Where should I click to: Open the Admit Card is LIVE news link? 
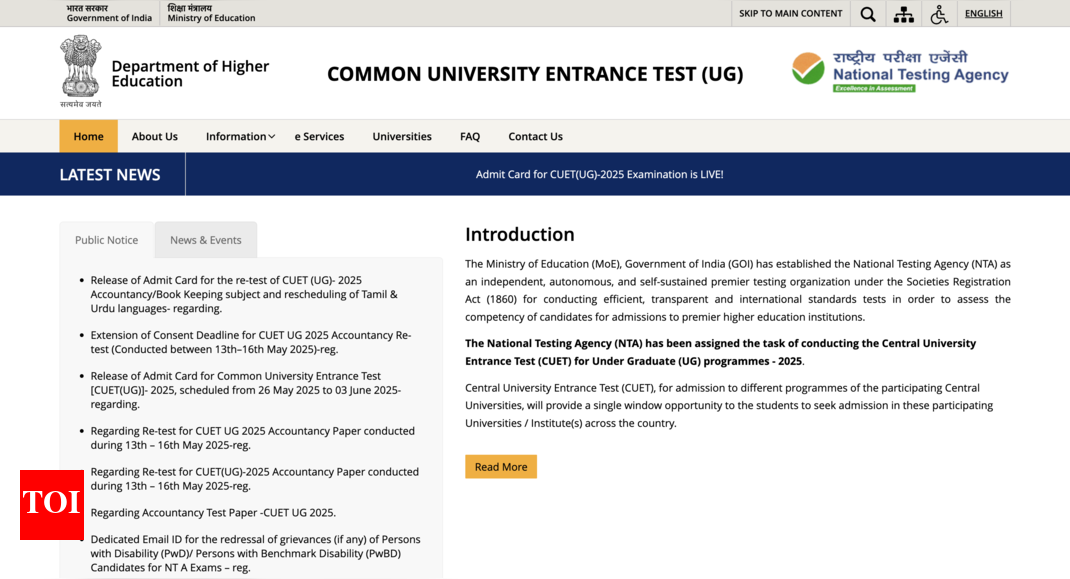coord(599,174)
